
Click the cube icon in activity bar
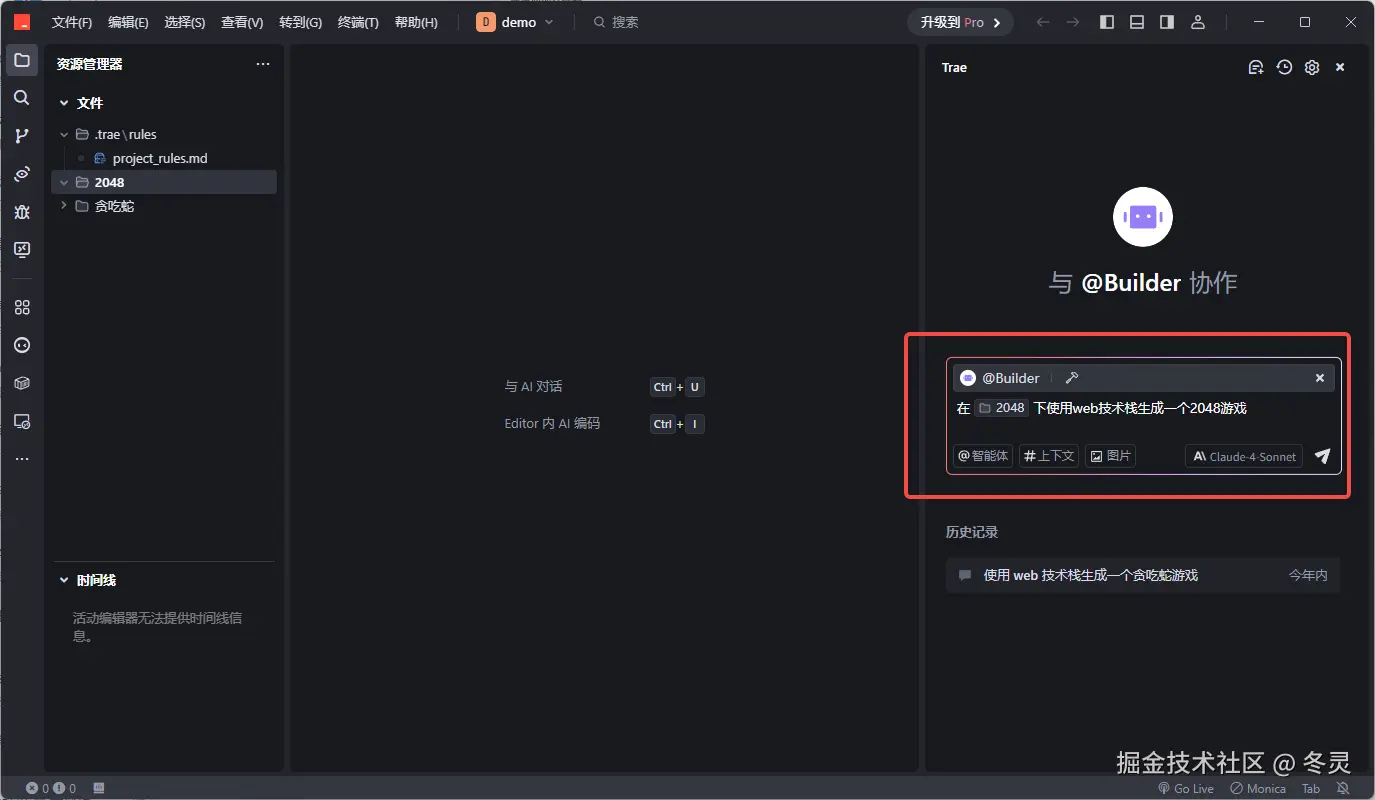[22, 383]
